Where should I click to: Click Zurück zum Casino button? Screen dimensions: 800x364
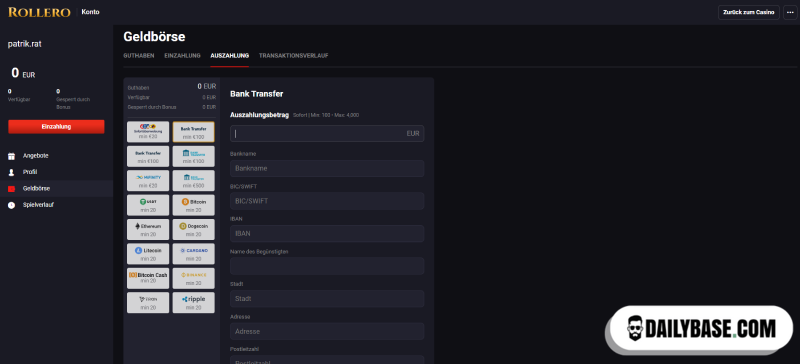pos(748,12)
